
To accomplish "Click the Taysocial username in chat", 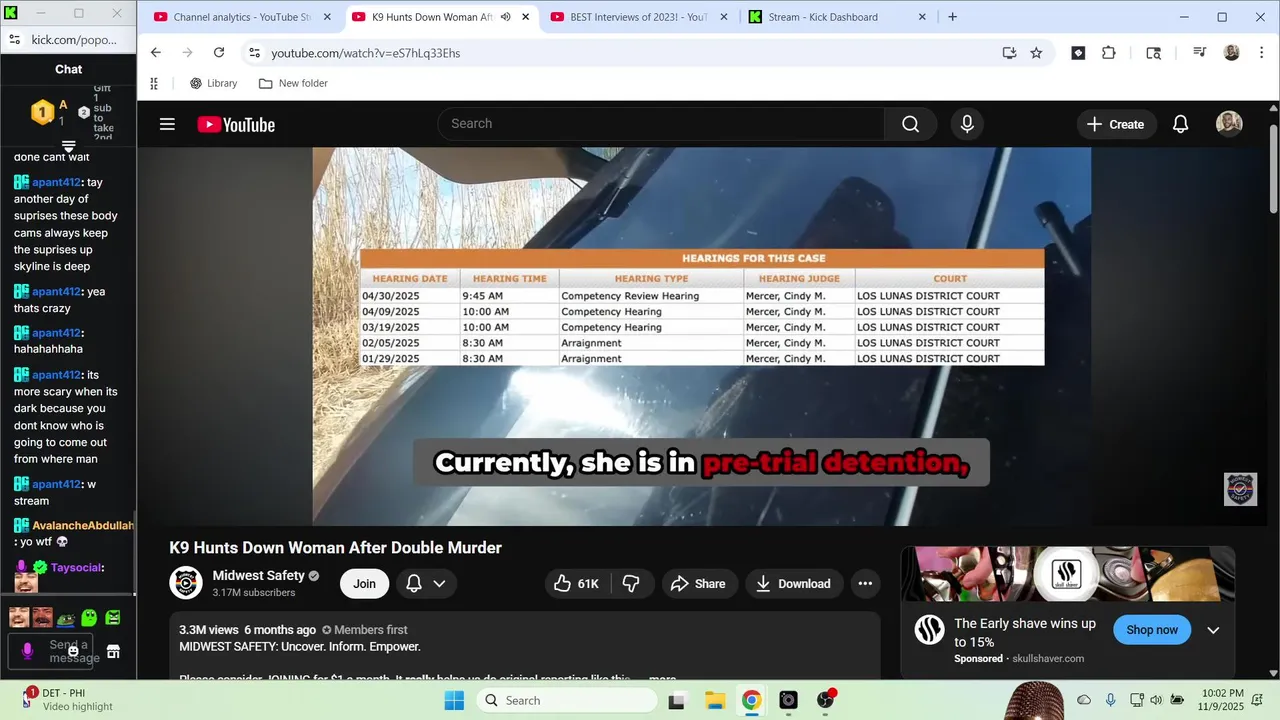I will pyautogui.click(x=77, y=567).
